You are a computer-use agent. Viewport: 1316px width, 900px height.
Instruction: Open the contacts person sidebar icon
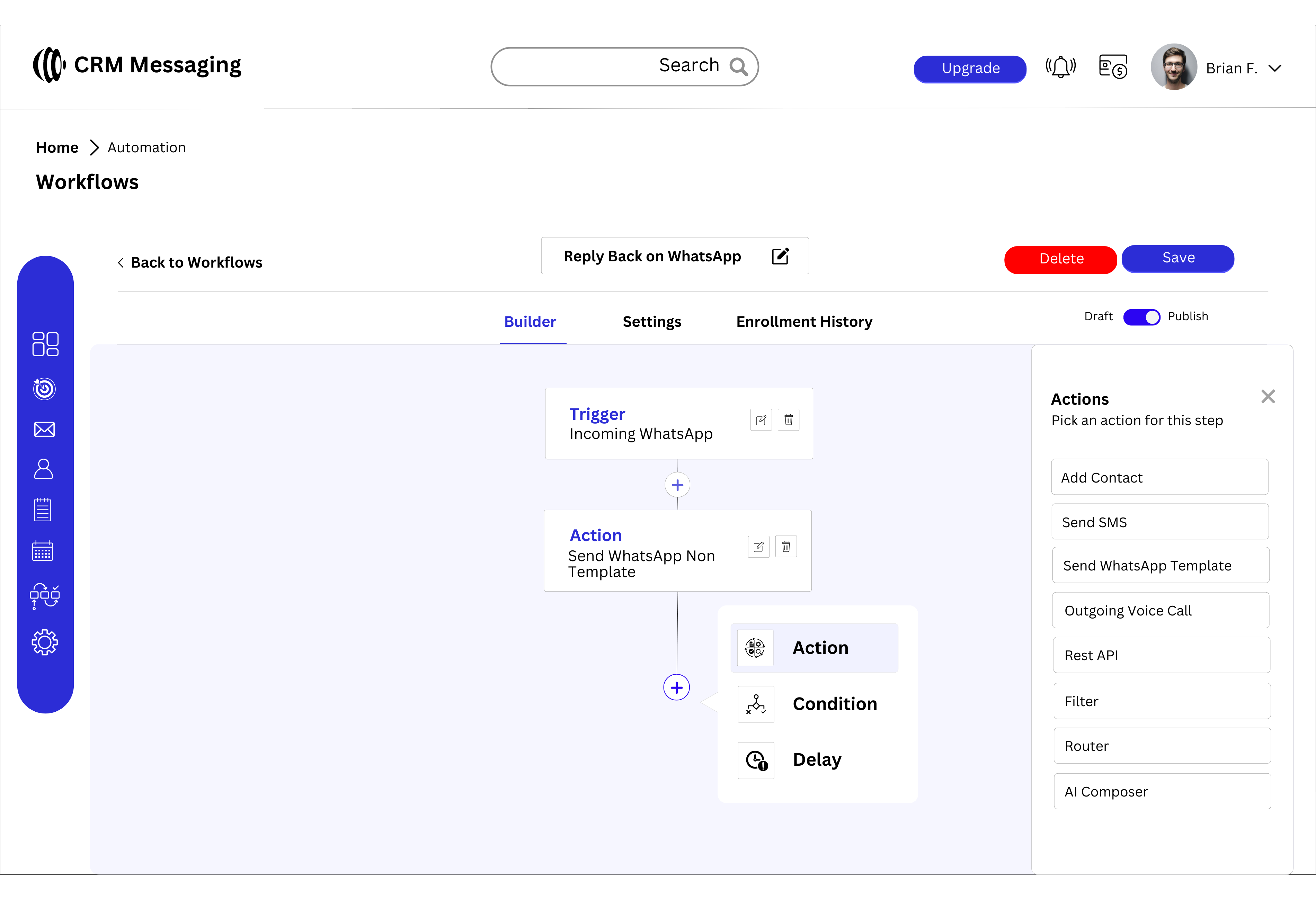point(44,469)
